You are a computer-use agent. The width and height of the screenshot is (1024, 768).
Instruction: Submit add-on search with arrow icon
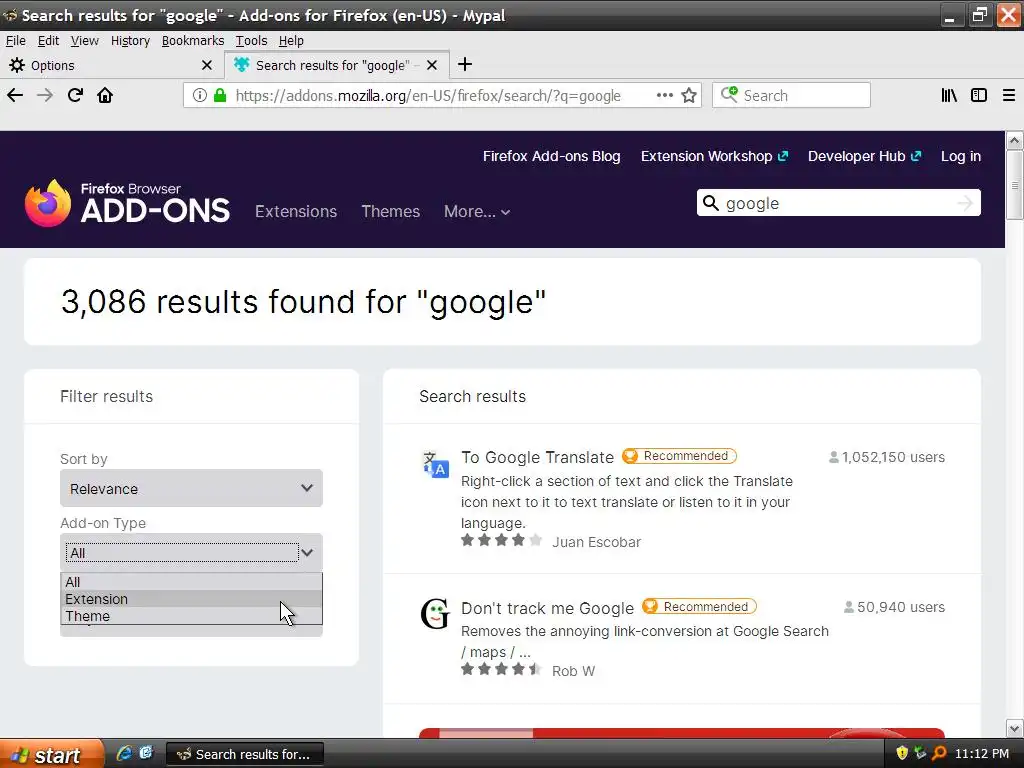pyautogui.click(x=965, y=203)
